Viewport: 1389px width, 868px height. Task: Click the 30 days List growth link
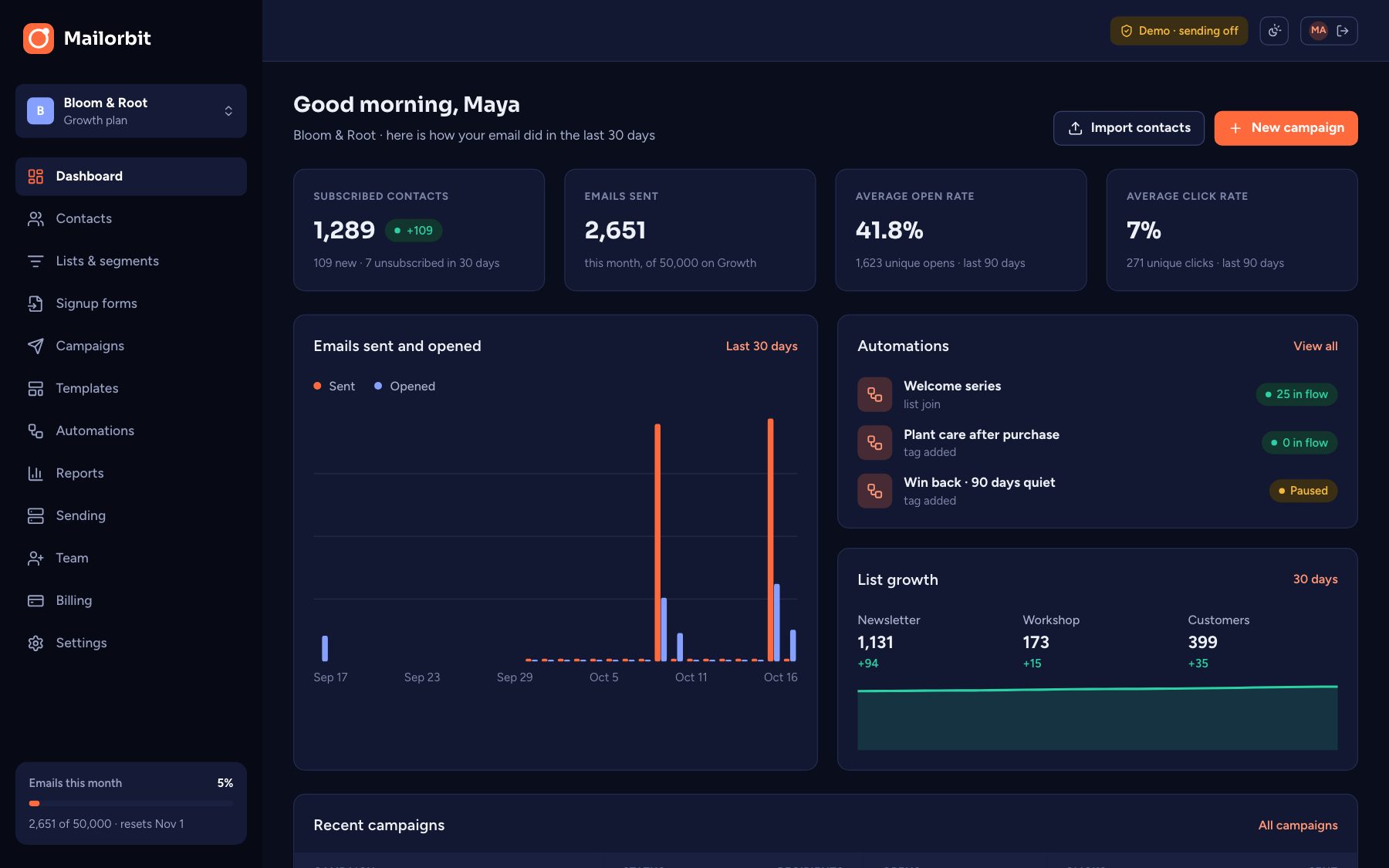[1315, 579]
